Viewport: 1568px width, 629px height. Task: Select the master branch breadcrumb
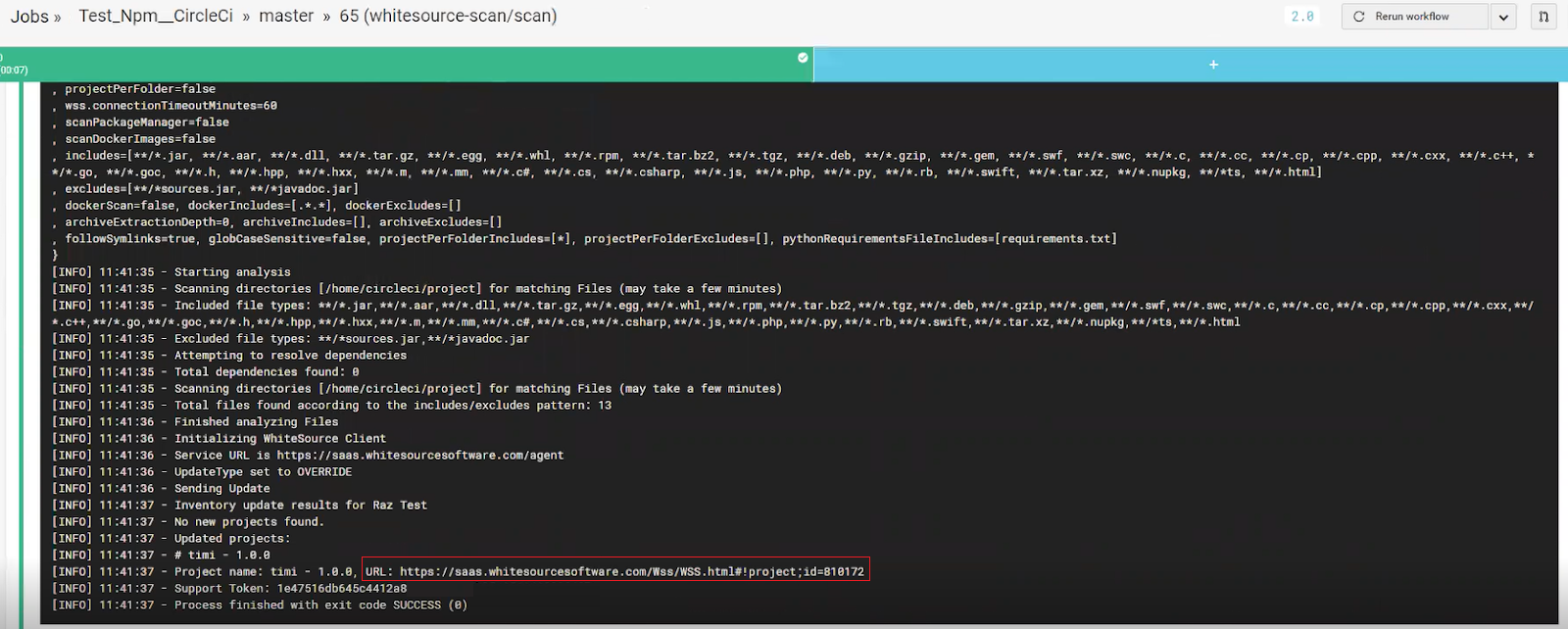pyautogui.click(x=286, y=17)
